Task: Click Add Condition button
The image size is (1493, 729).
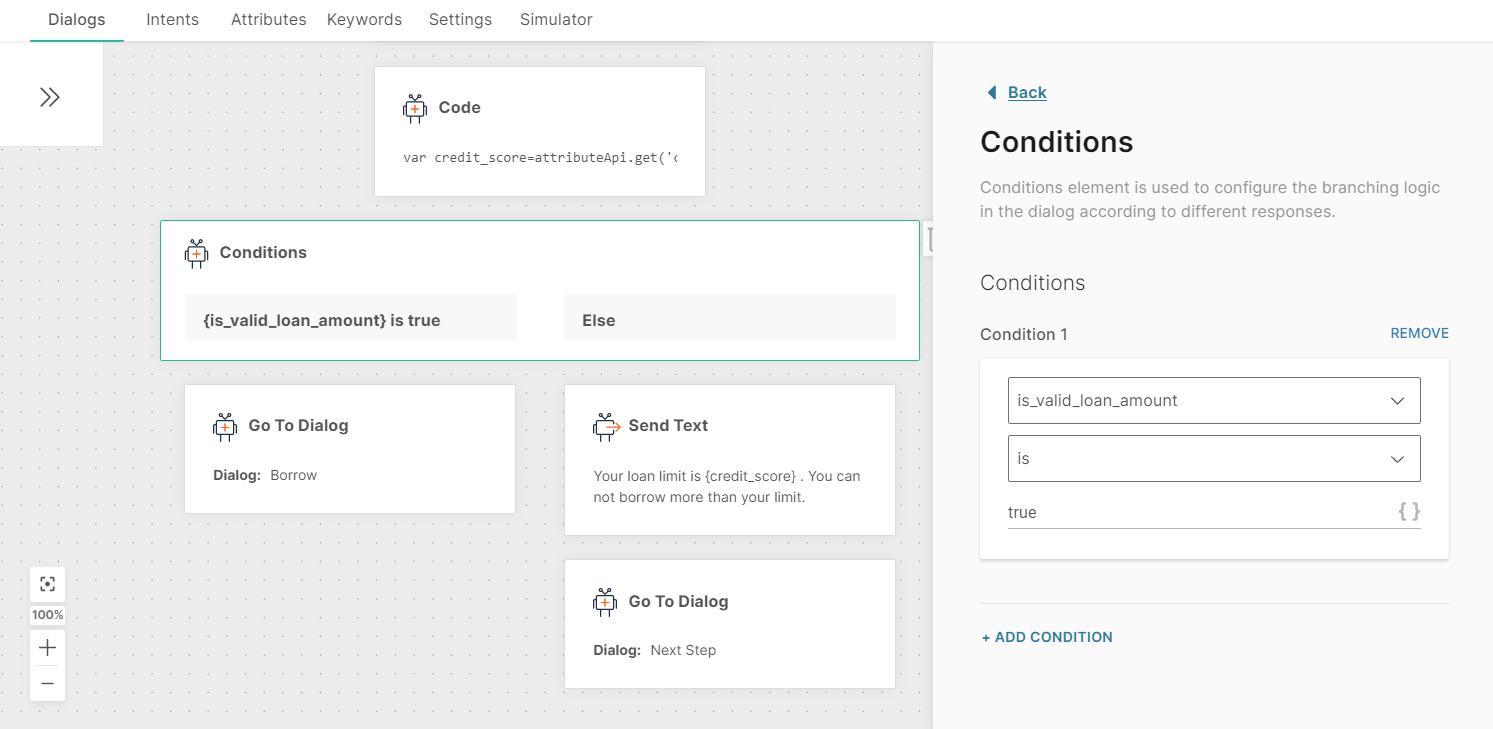Action: pos(1047,637)
